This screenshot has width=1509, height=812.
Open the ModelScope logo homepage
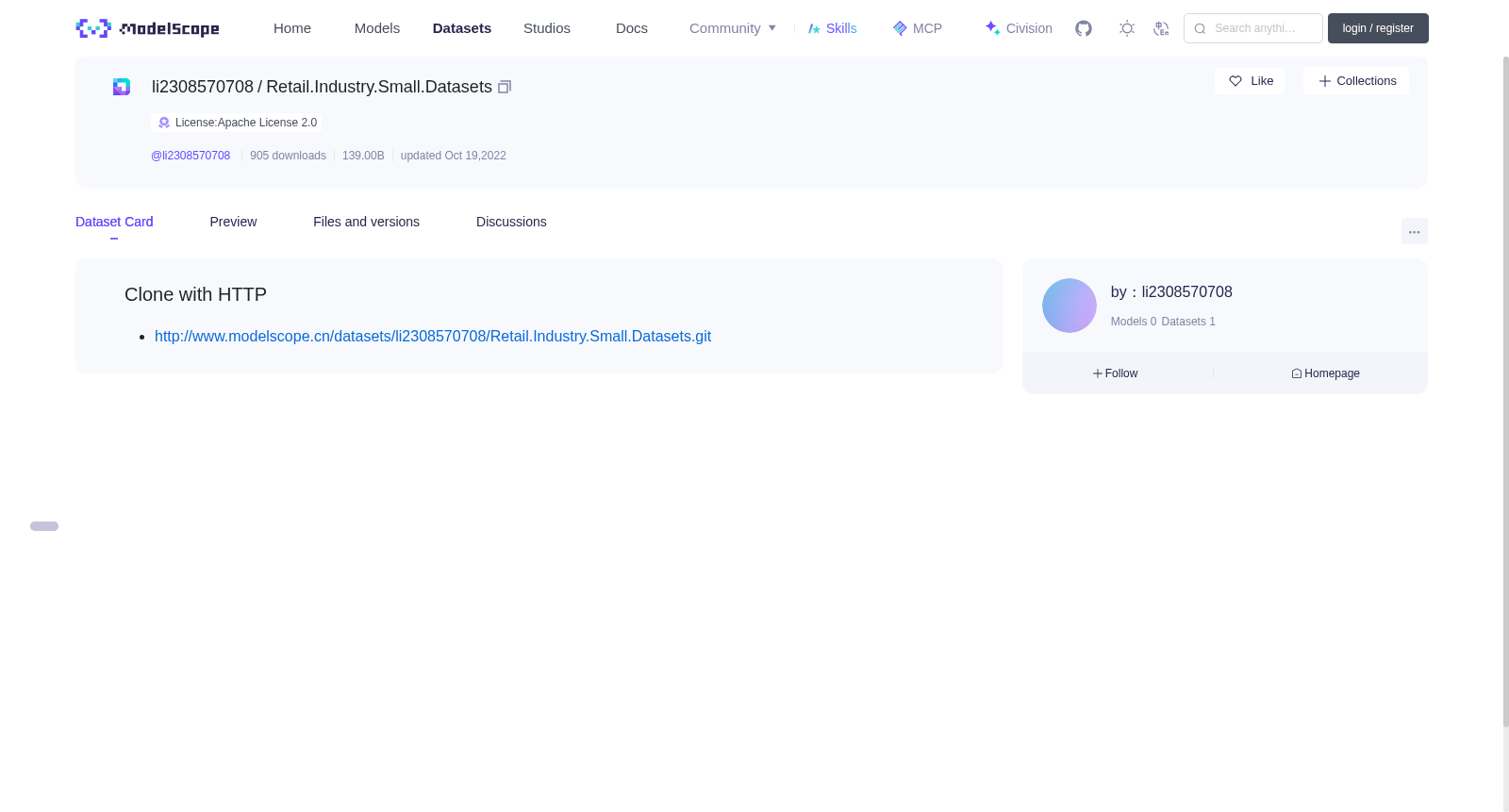(x=147, y=28)
